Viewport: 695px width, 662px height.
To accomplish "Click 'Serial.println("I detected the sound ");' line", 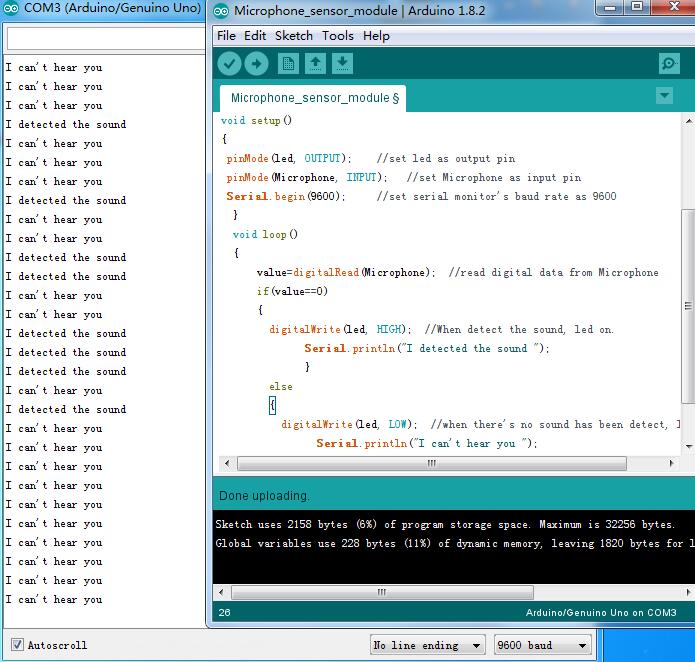I will (427, 348).
